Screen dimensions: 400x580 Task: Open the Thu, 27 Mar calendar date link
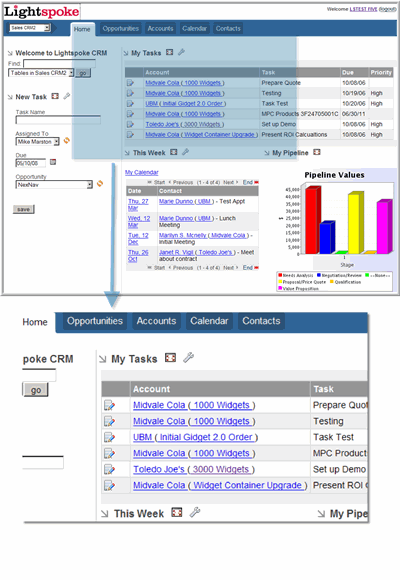coord(138,205)
